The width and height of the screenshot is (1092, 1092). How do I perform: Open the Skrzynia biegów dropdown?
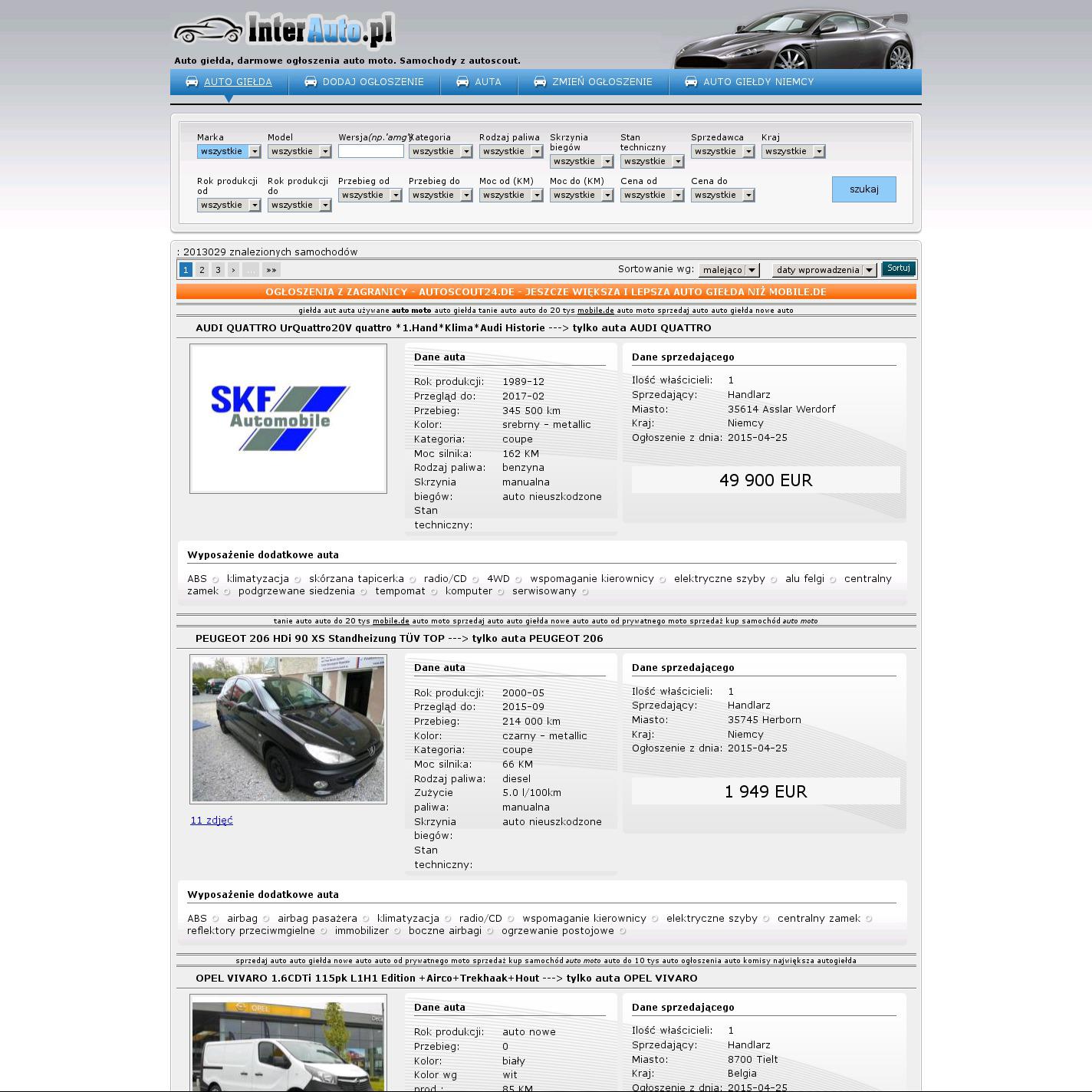(x=581, y=162)
